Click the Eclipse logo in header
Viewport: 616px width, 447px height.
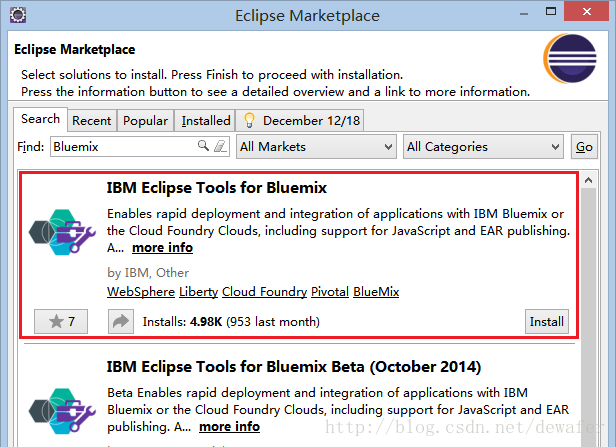click(570, 59)
